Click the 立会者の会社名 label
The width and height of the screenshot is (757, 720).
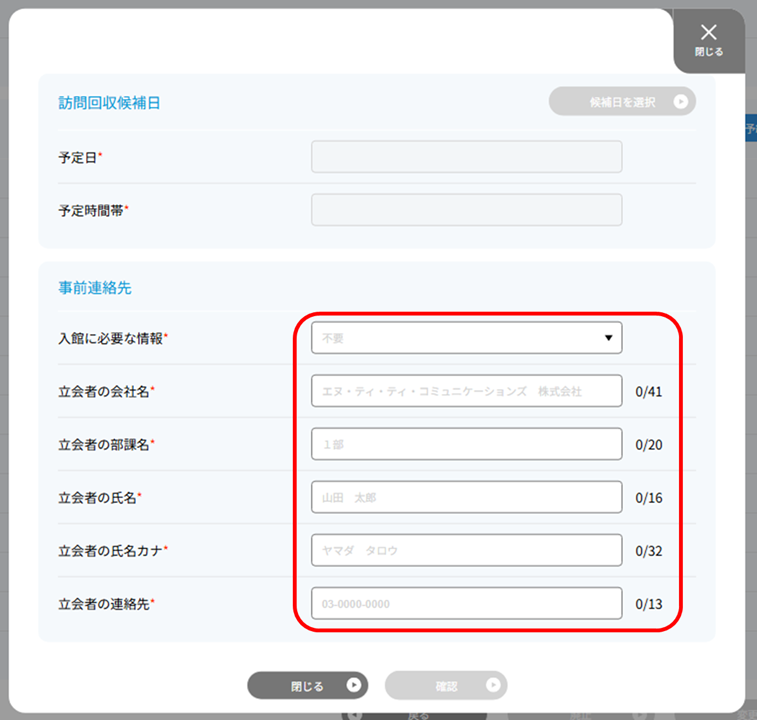104,392
